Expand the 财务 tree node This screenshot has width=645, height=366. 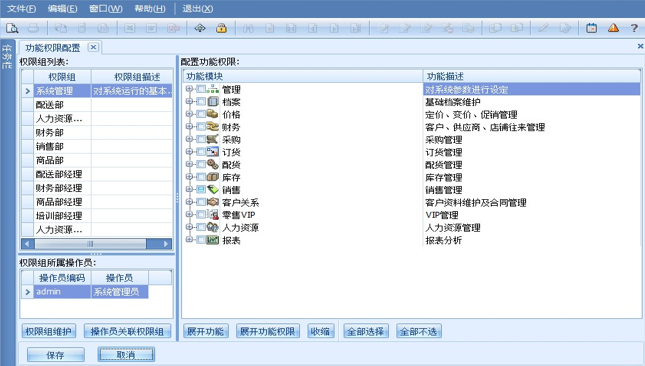pyautogui.click(x=189, y=126)
